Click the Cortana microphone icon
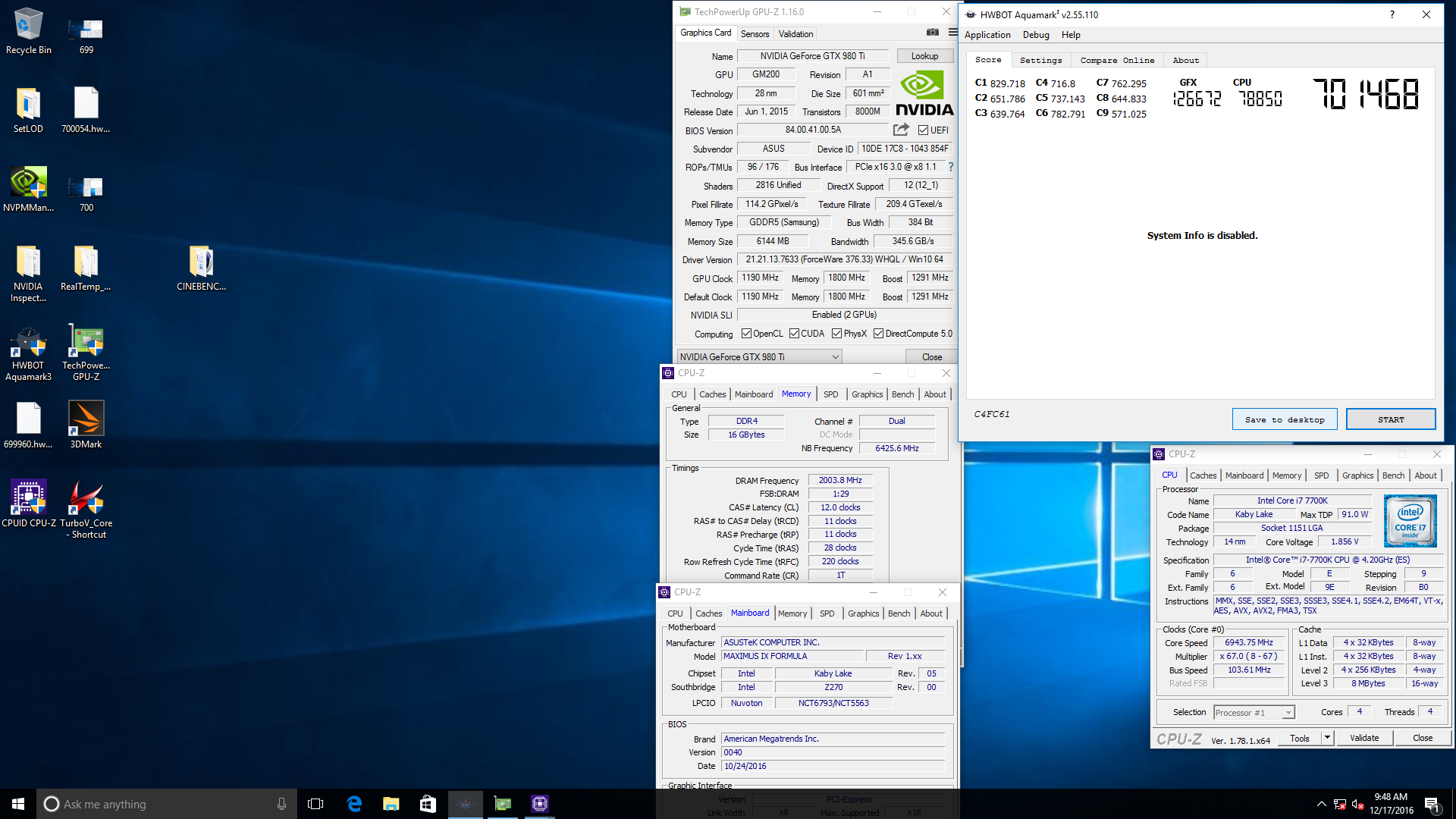This screenshot has height=819, width=1456. (x=281, y=804)
